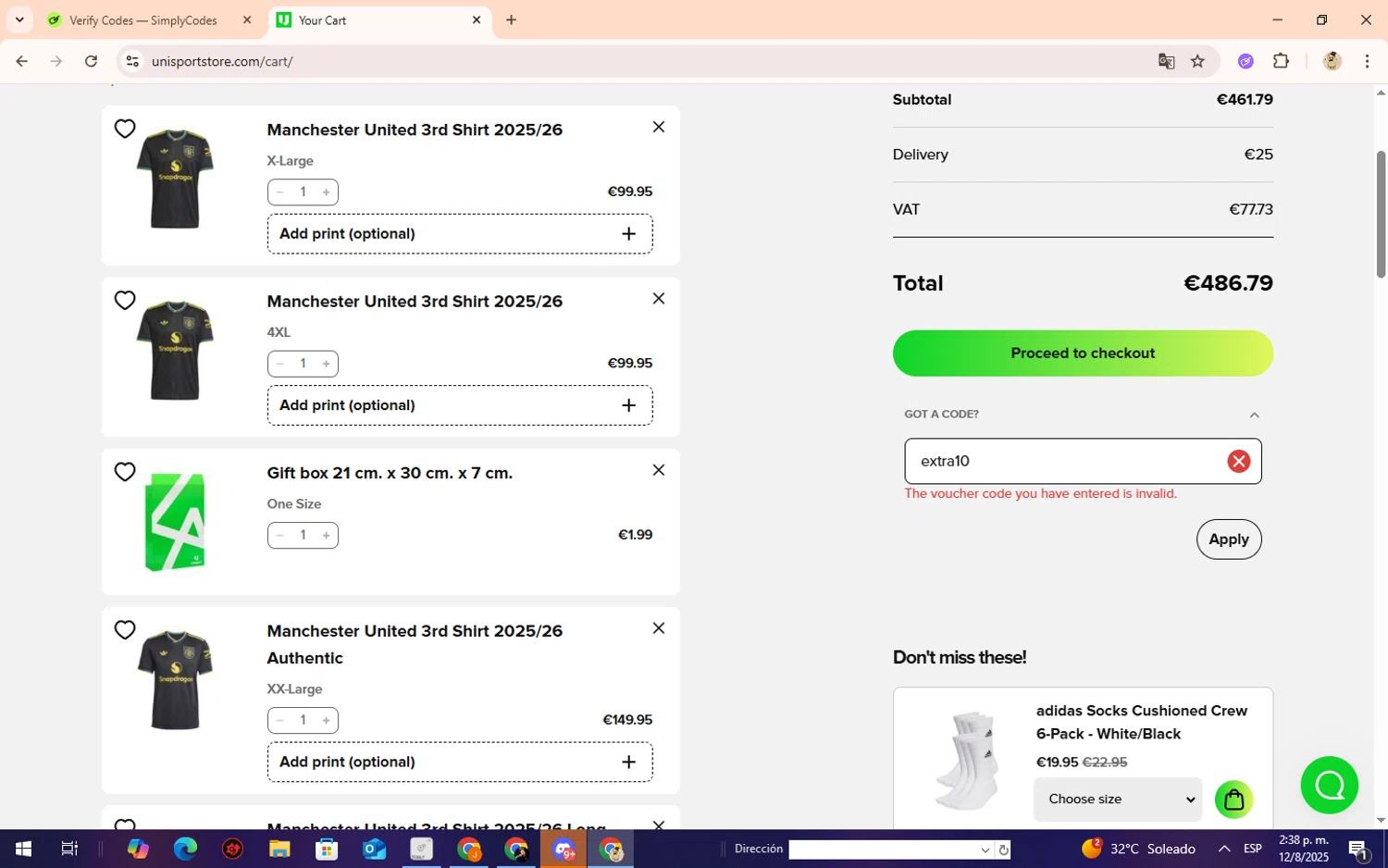Open Microsoft Store from taskbar
1388x868 pixels.
click(x=327, y=849)
